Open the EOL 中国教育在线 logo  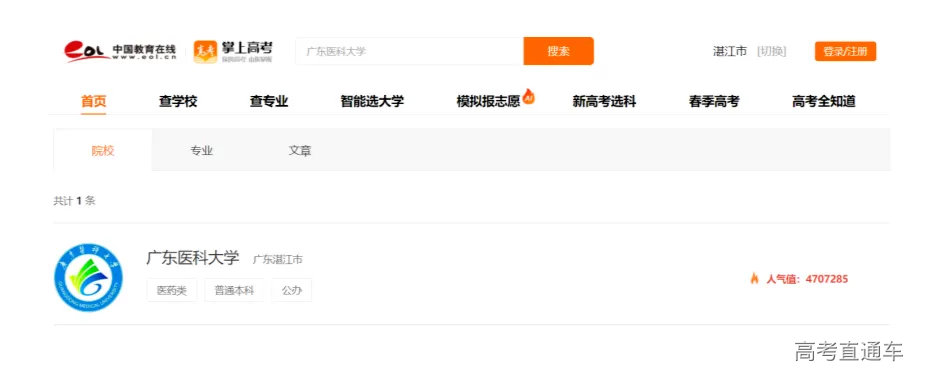pyautogui.click(x=120, y=51)
